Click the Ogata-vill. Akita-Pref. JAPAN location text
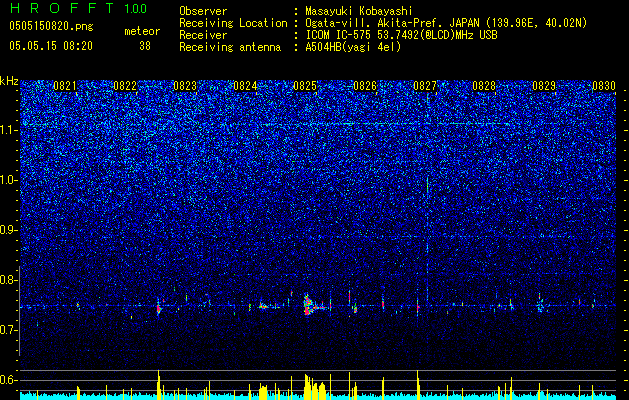The image size is (629, 400). 446,23
